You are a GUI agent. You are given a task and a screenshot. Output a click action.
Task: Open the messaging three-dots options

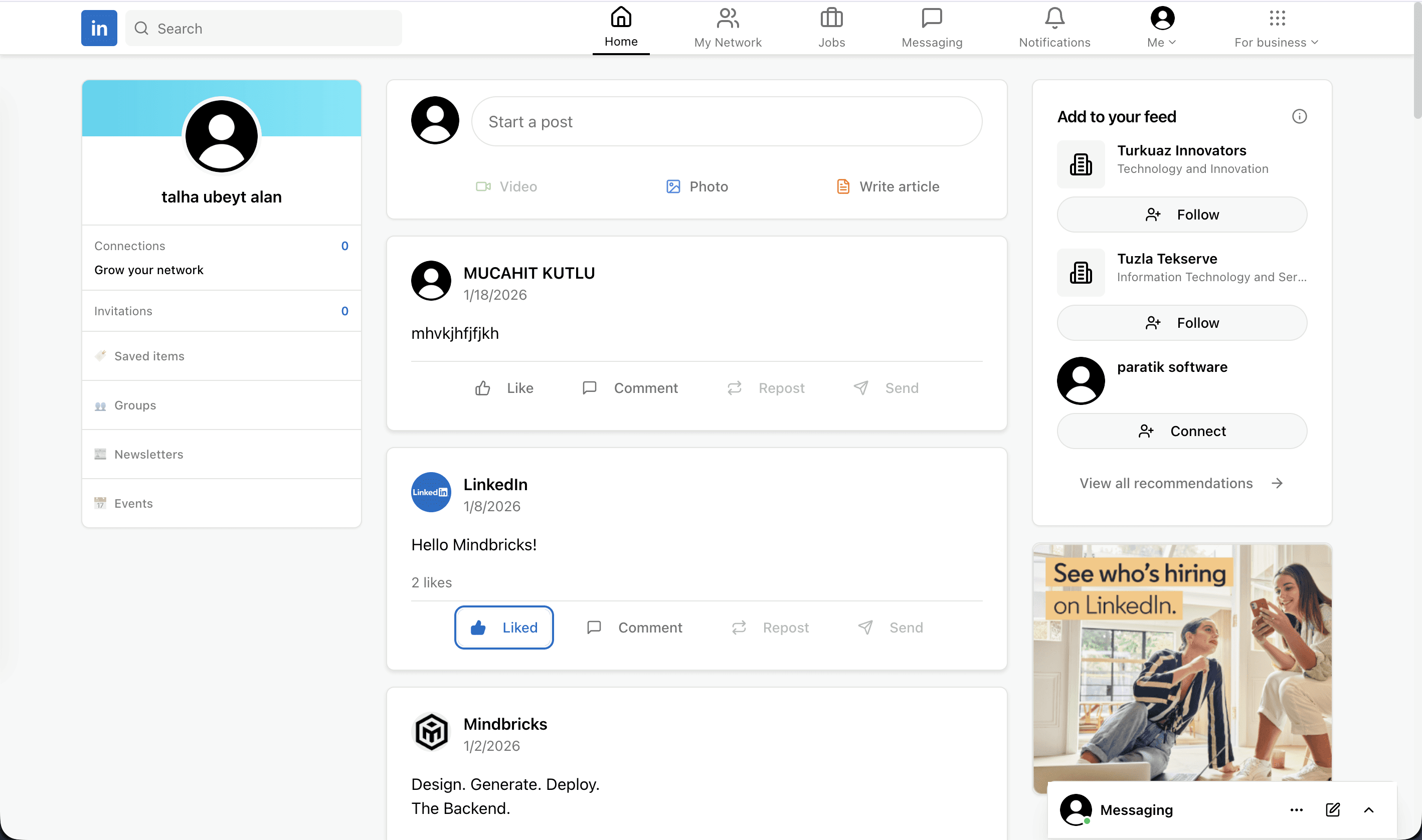click(1296, 809)
